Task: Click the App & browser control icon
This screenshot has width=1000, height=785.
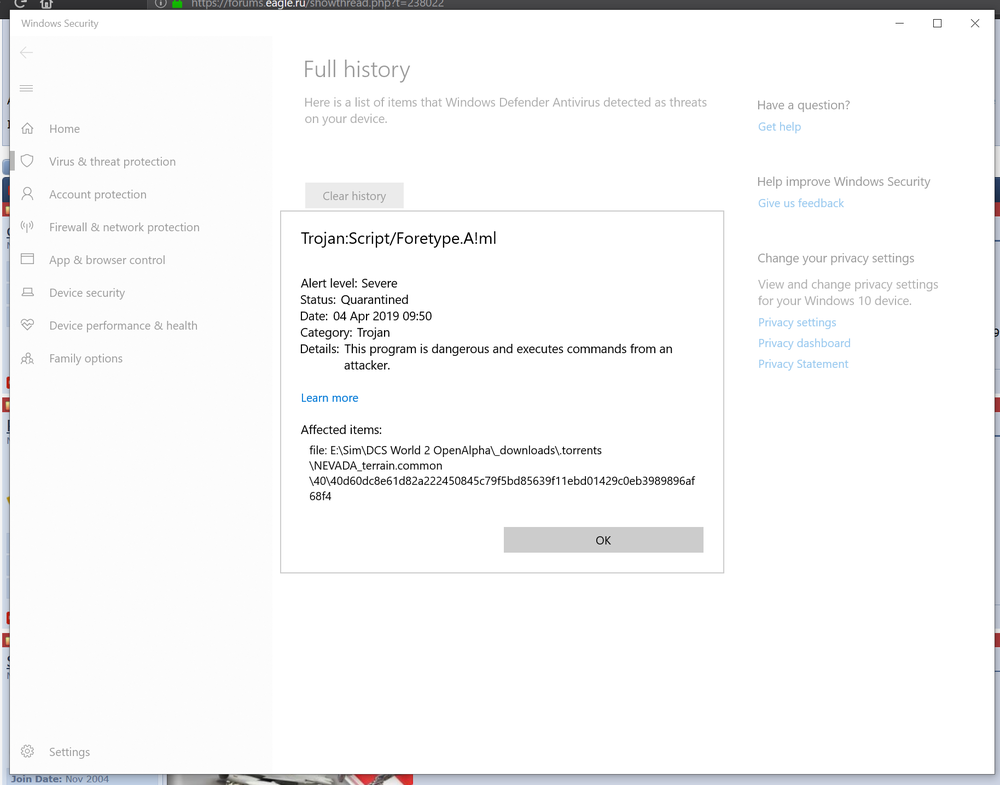Action: pos(27,260)
